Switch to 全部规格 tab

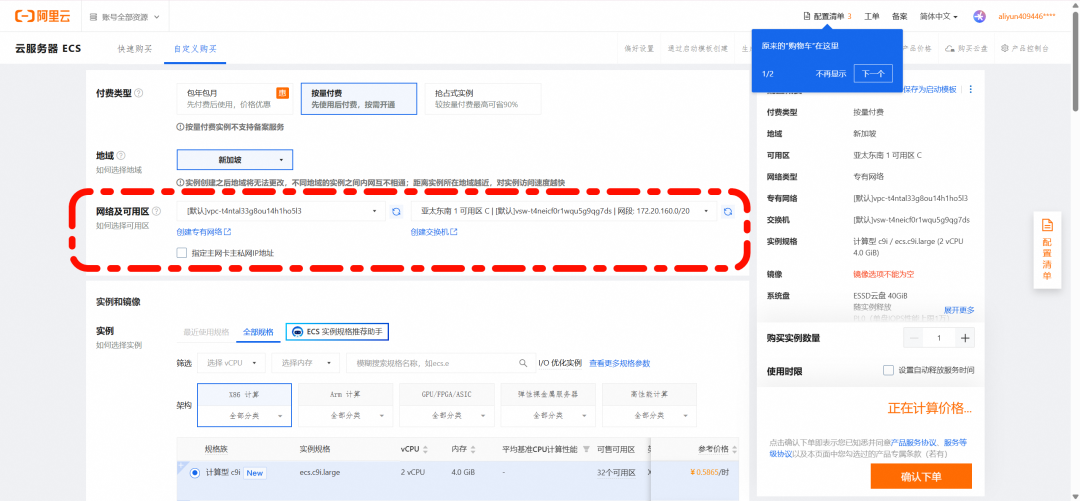point(258,332)
